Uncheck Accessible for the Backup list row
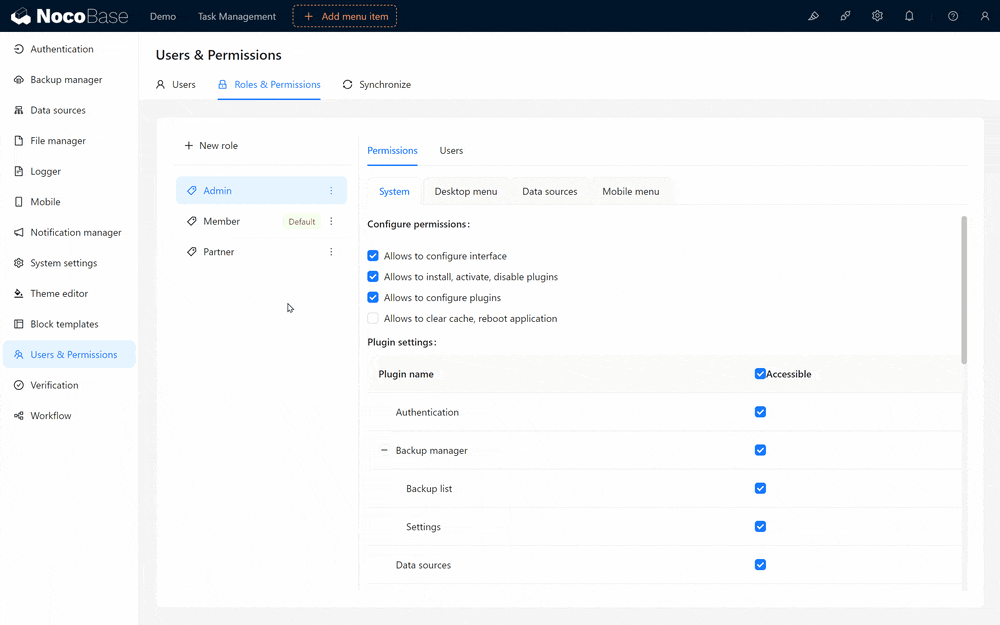 click(x=760, y=489)
